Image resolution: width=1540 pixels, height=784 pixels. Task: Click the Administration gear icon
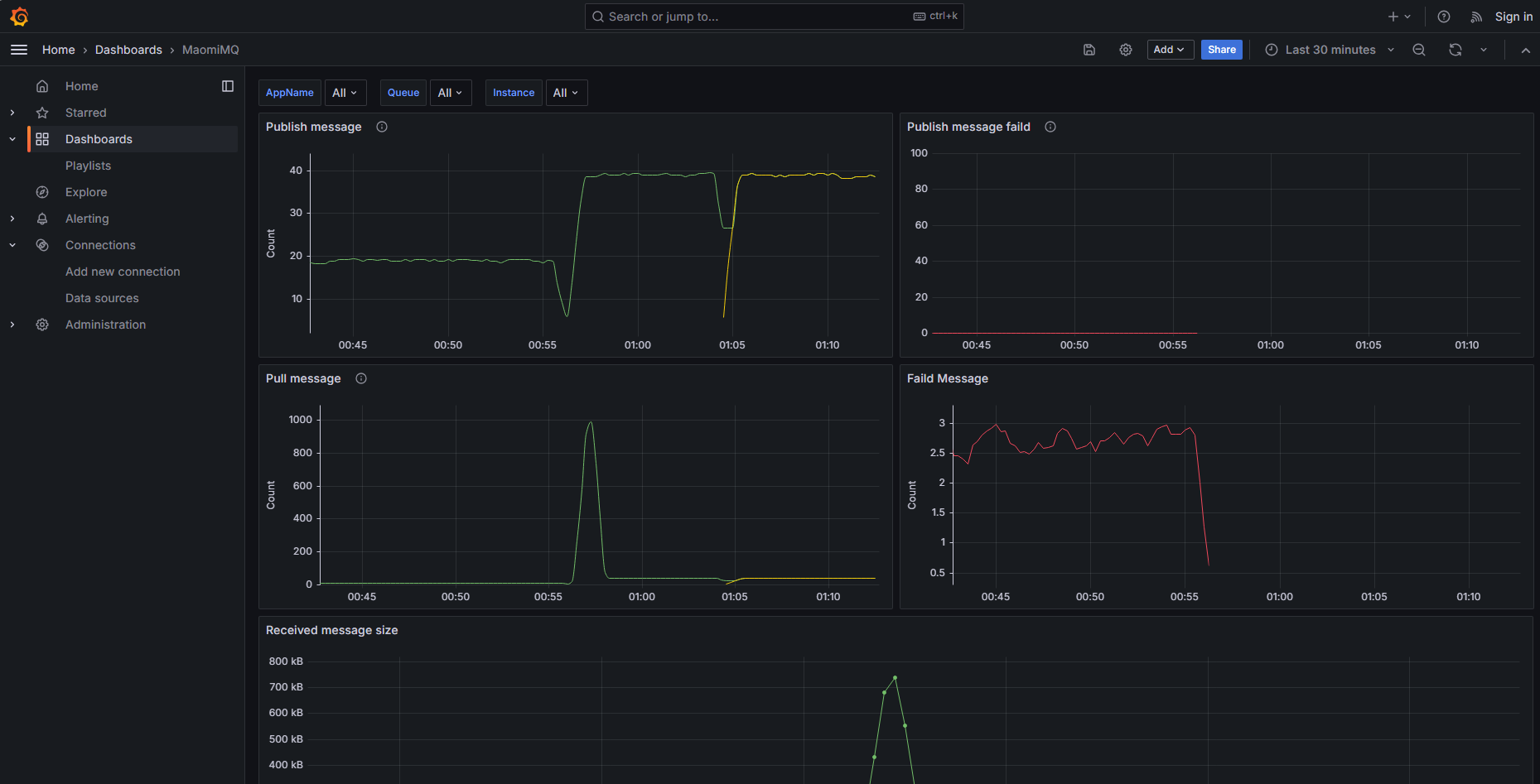pos(42,325)
